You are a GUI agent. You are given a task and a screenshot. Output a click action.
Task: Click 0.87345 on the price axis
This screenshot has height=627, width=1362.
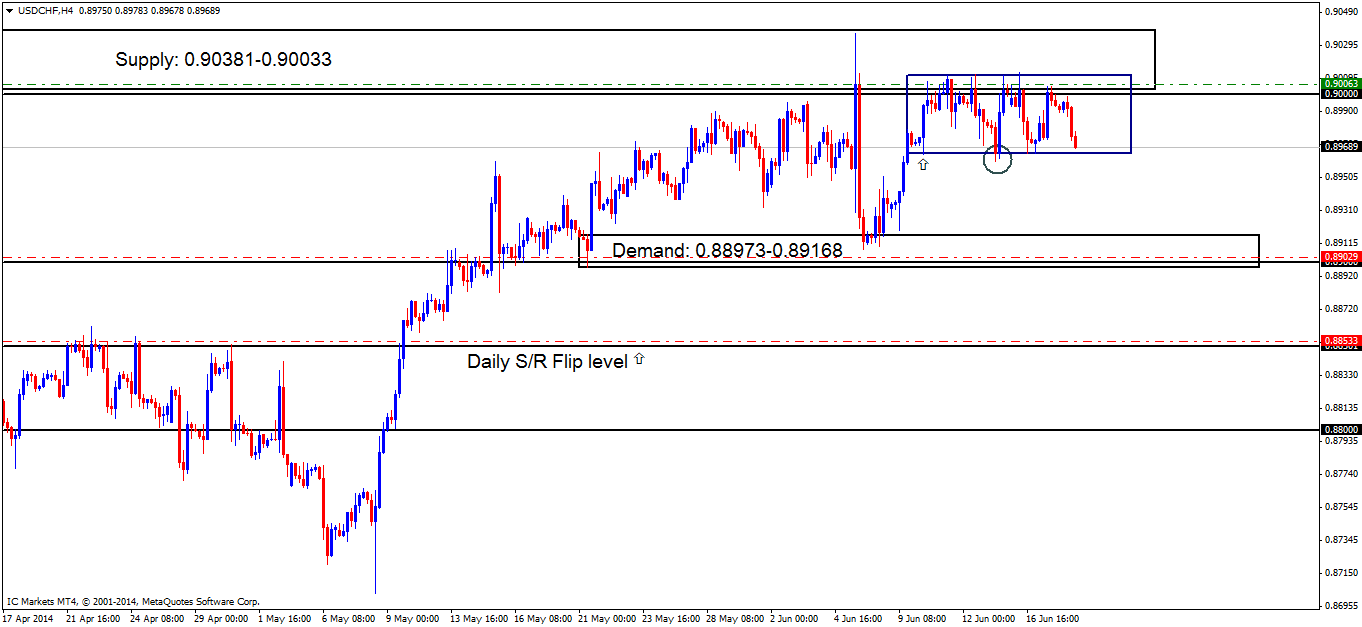click(1341, 540)
